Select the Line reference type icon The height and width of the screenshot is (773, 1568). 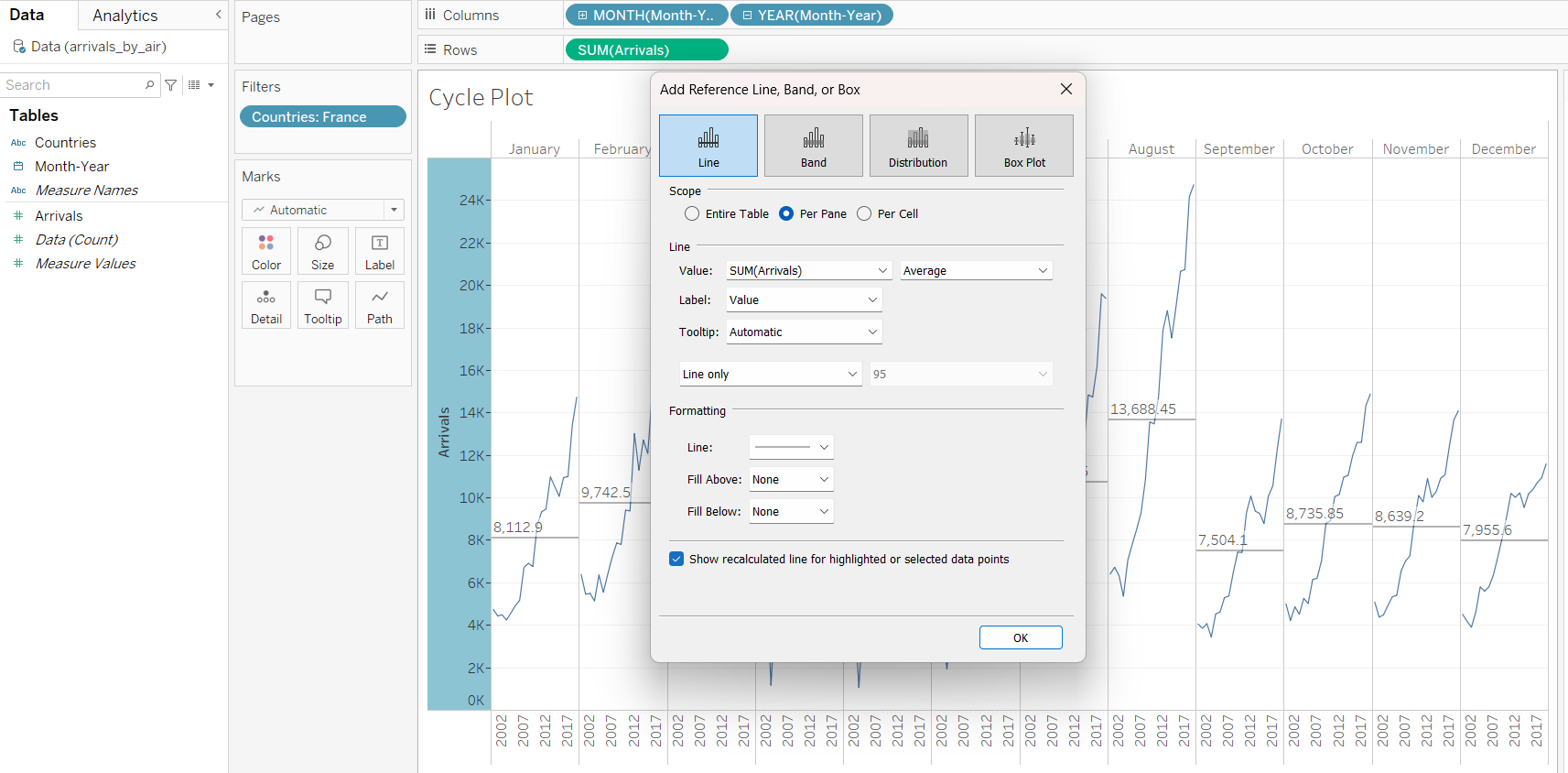point(708,145)
